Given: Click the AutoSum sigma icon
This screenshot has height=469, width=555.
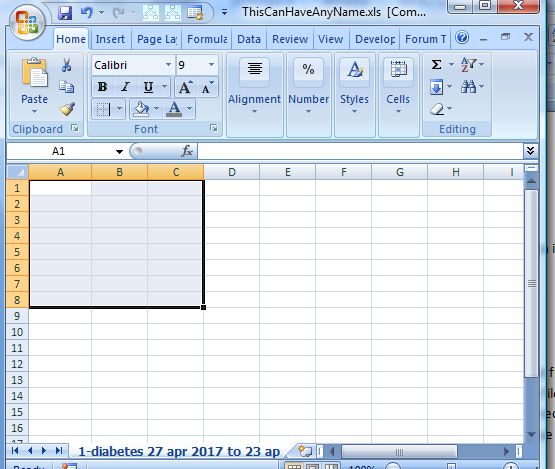Looking at the screenshot, I should (x=437, y=64).
